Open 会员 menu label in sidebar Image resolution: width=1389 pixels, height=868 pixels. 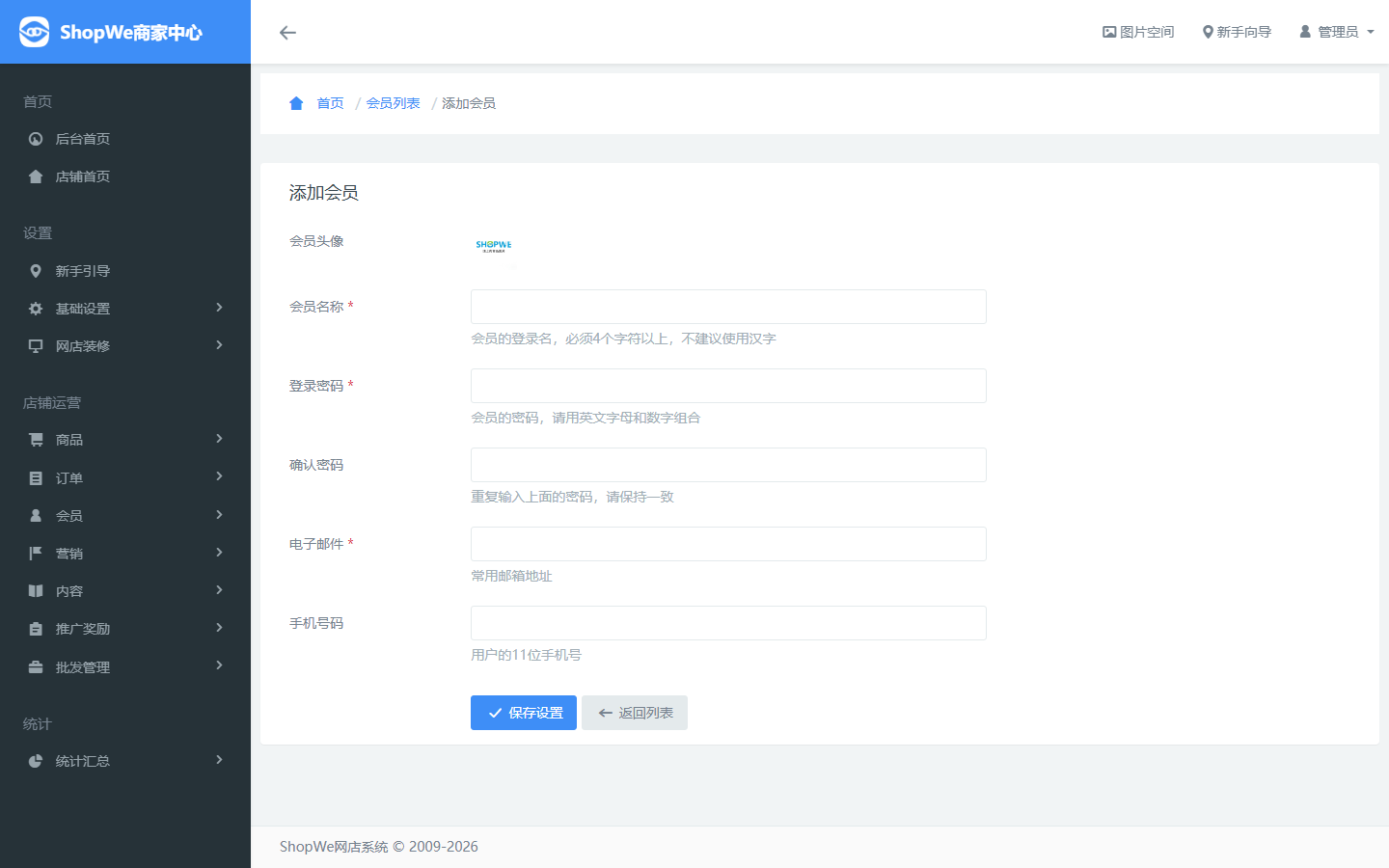[x=69, y=516]
